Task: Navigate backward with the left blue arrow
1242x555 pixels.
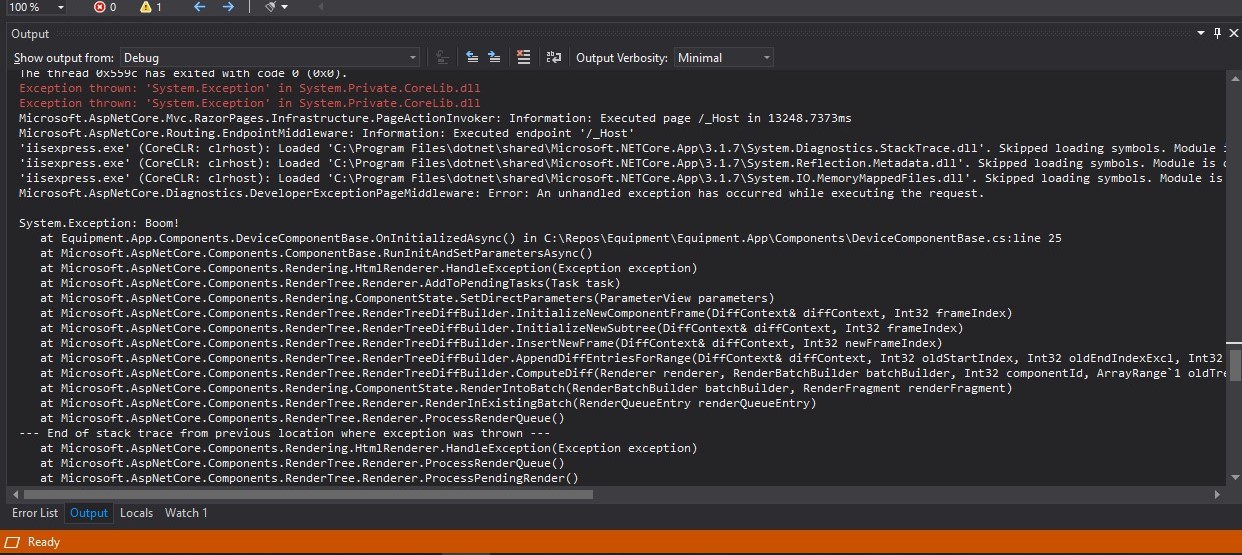Action: 200,7
